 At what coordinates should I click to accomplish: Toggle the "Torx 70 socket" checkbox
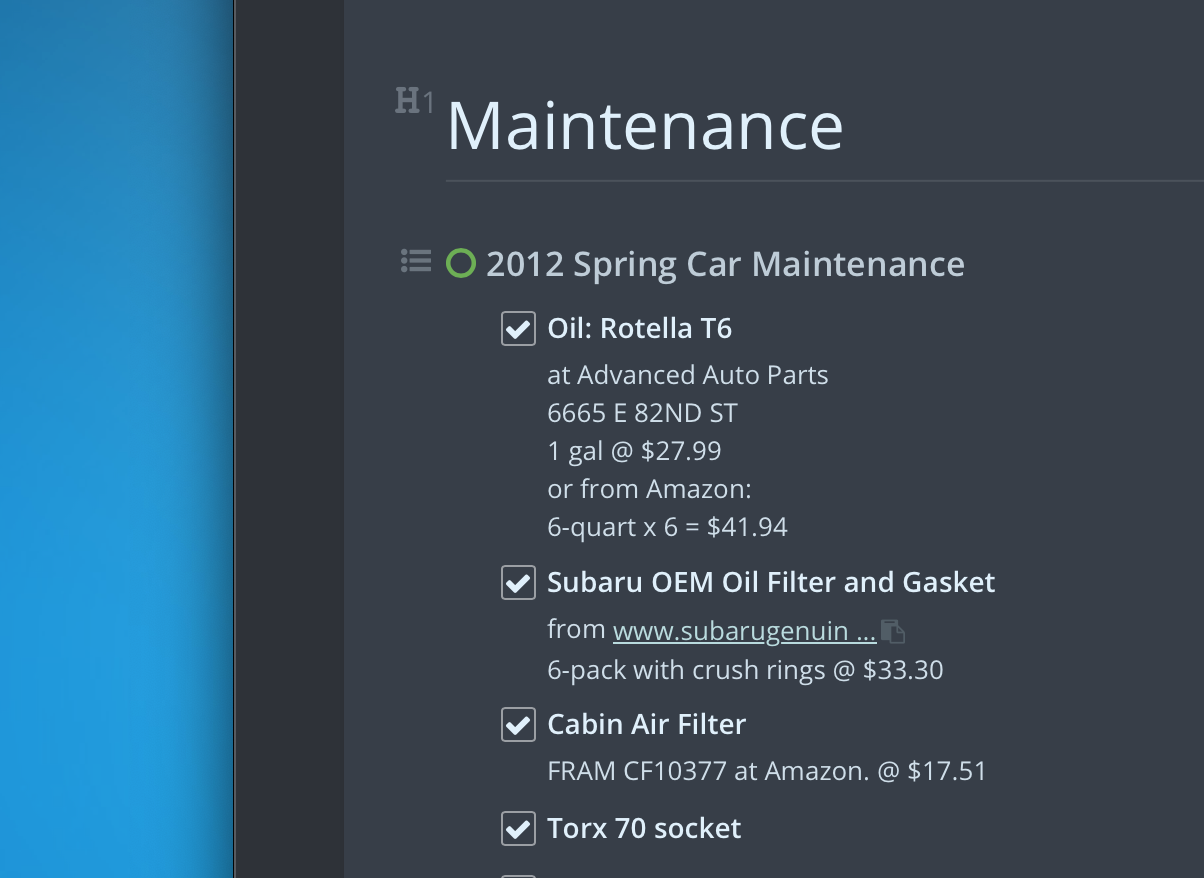click(518, 828)
